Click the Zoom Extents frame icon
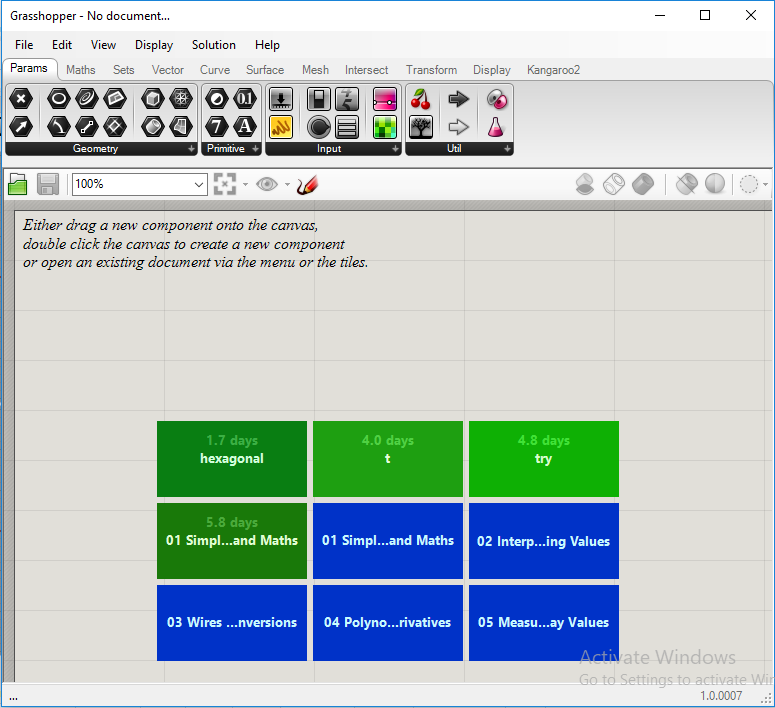775x708 pixels. point(225,184)
